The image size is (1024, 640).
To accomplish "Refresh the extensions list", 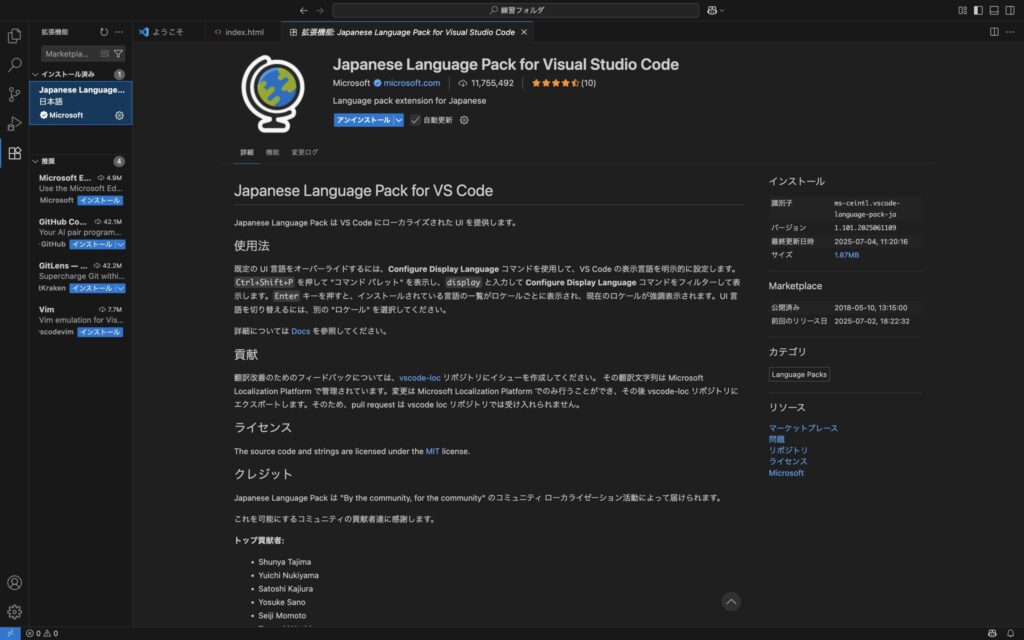I will point(104,32).
